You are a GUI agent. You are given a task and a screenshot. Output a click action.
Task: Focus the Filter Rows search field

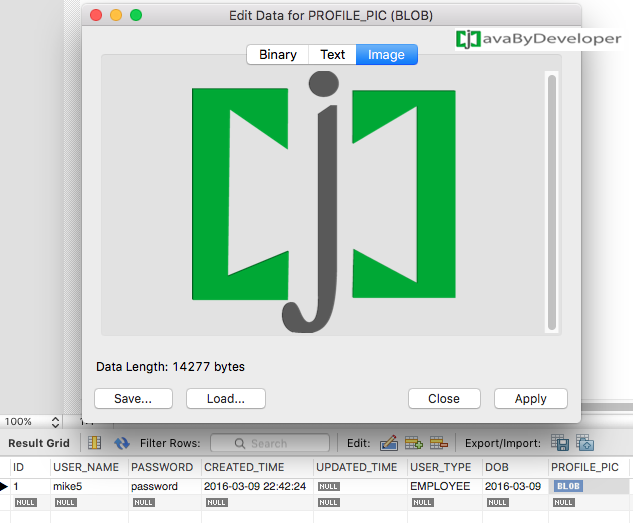[x=270, y=443]
